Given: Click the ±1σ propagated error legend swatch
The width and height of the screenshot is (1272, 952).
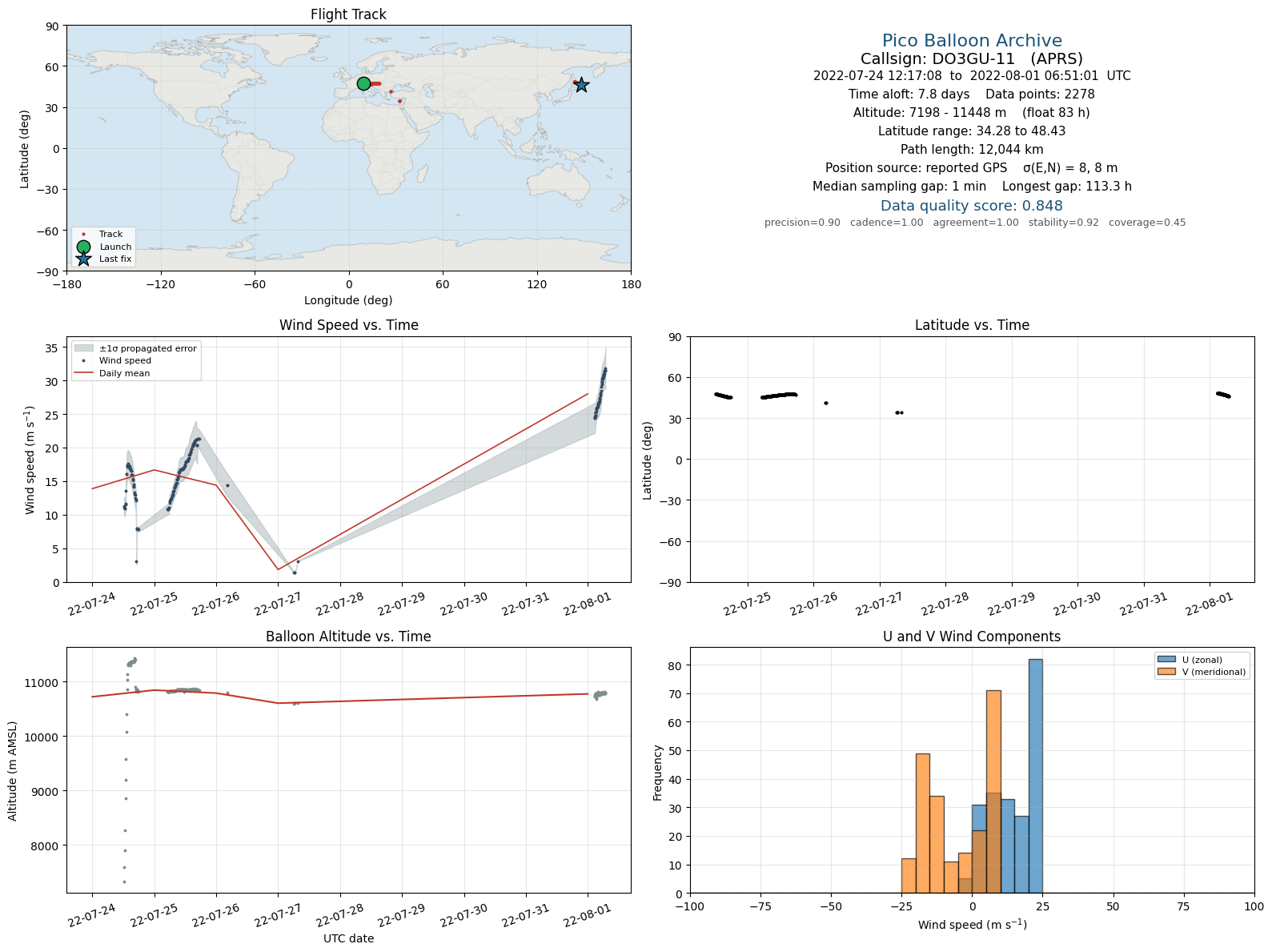Looking at the screenshot, I should [84, 348].
